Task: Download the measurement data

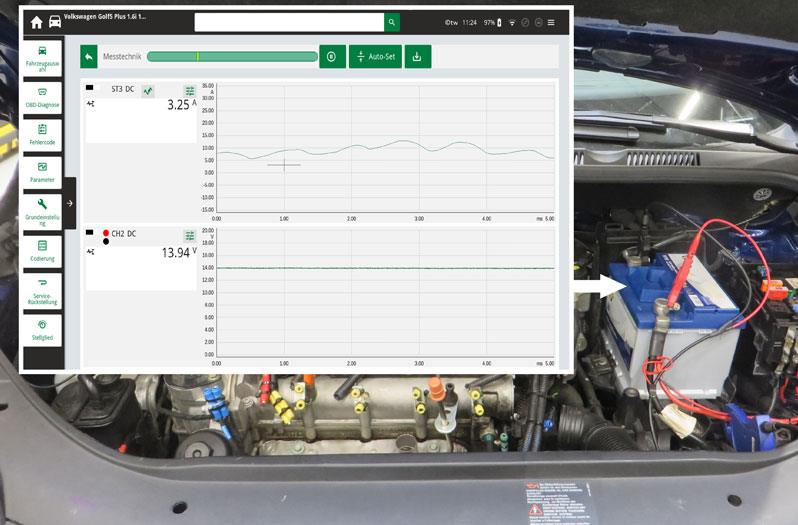Action: (x=417, y=57)
